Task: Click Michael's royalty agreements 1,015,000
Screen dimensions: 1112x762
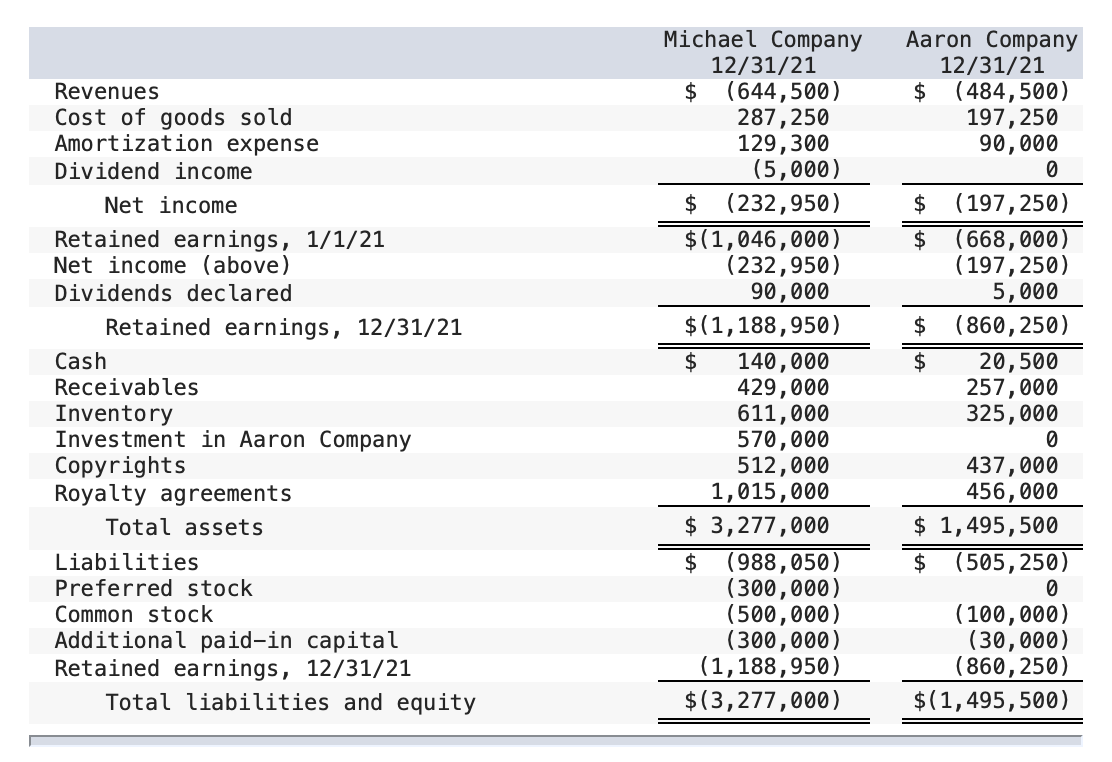Action: coord(769,492)
